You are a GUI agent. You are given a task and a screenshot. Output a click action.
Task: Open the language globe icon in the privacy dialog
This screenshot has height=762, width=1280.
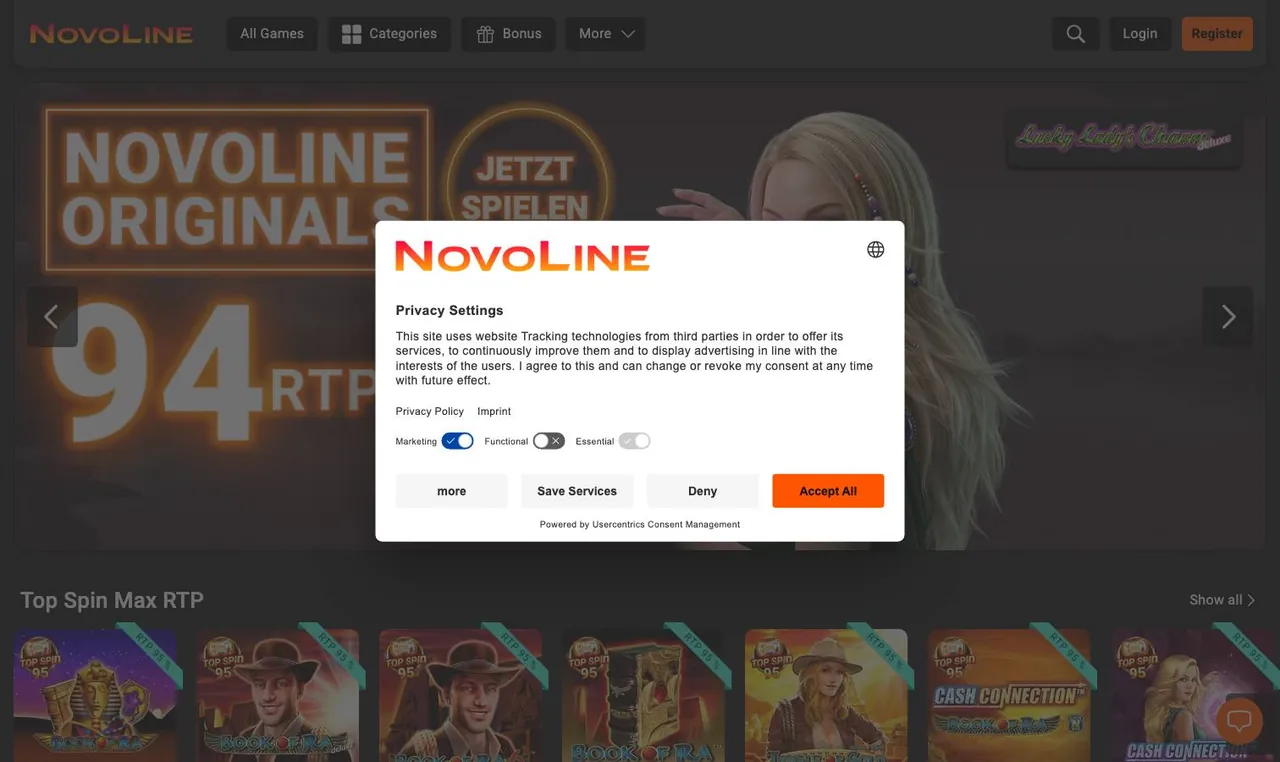click(876, 250)
